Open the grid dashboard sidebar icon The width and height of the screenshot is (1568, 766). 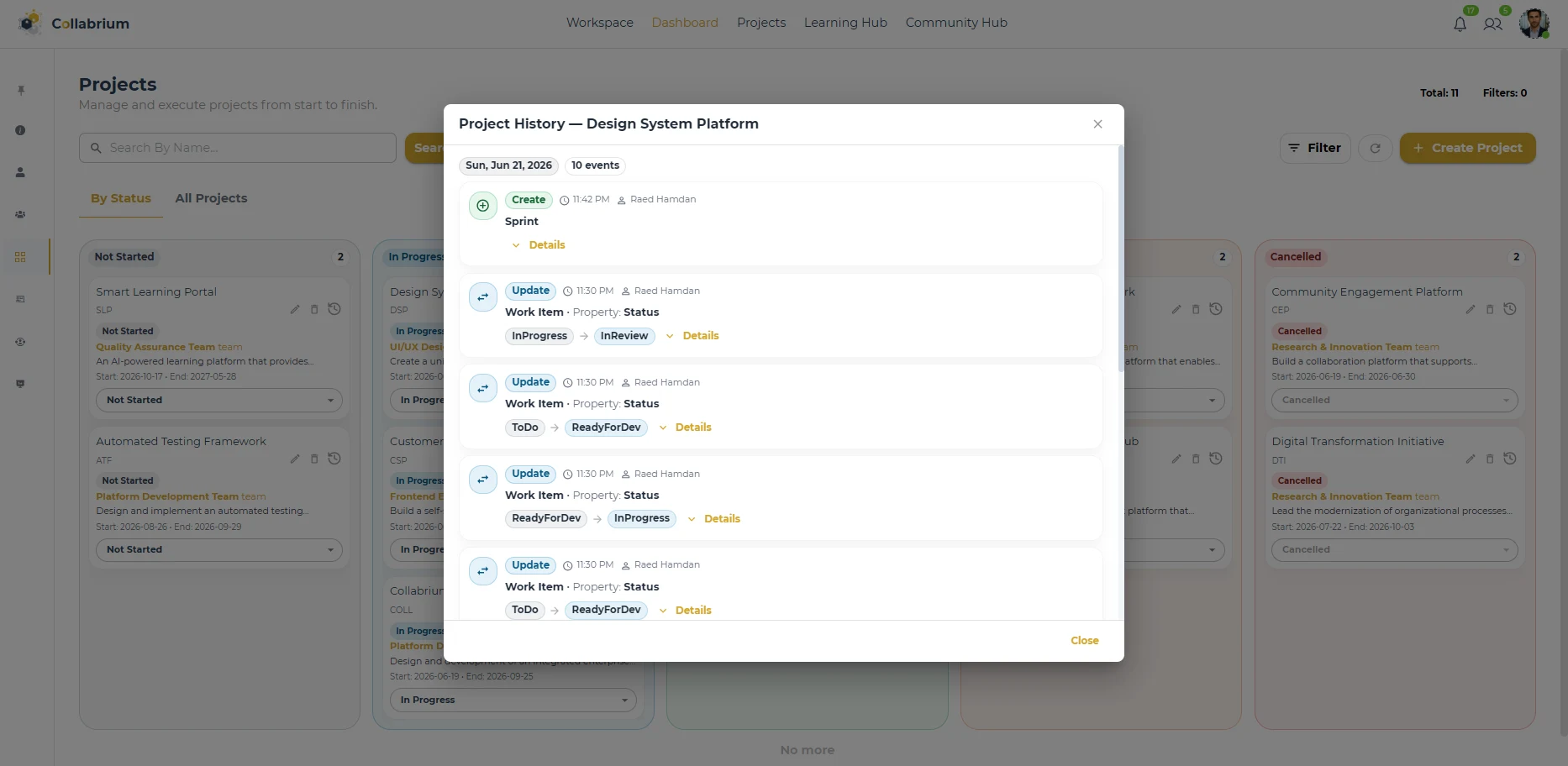pos(20,257)
